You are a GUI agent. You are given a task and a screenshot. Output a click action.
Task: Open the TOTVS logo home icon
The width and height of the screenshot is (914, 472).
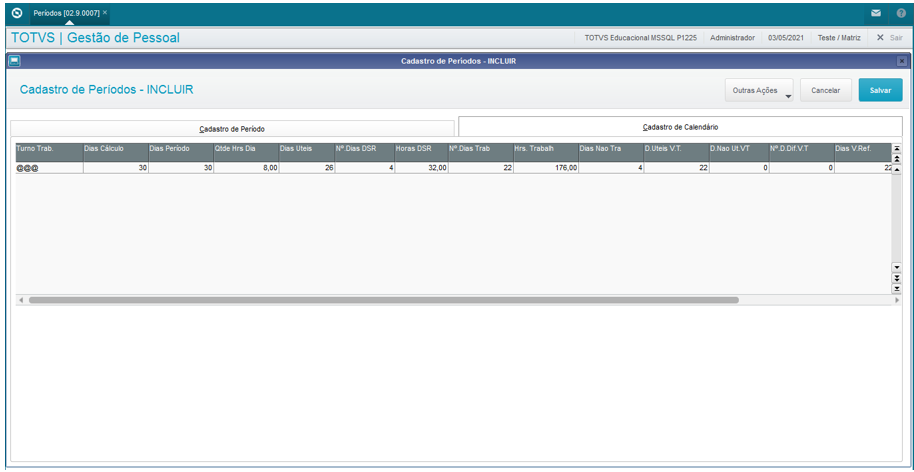pos(17,12)
